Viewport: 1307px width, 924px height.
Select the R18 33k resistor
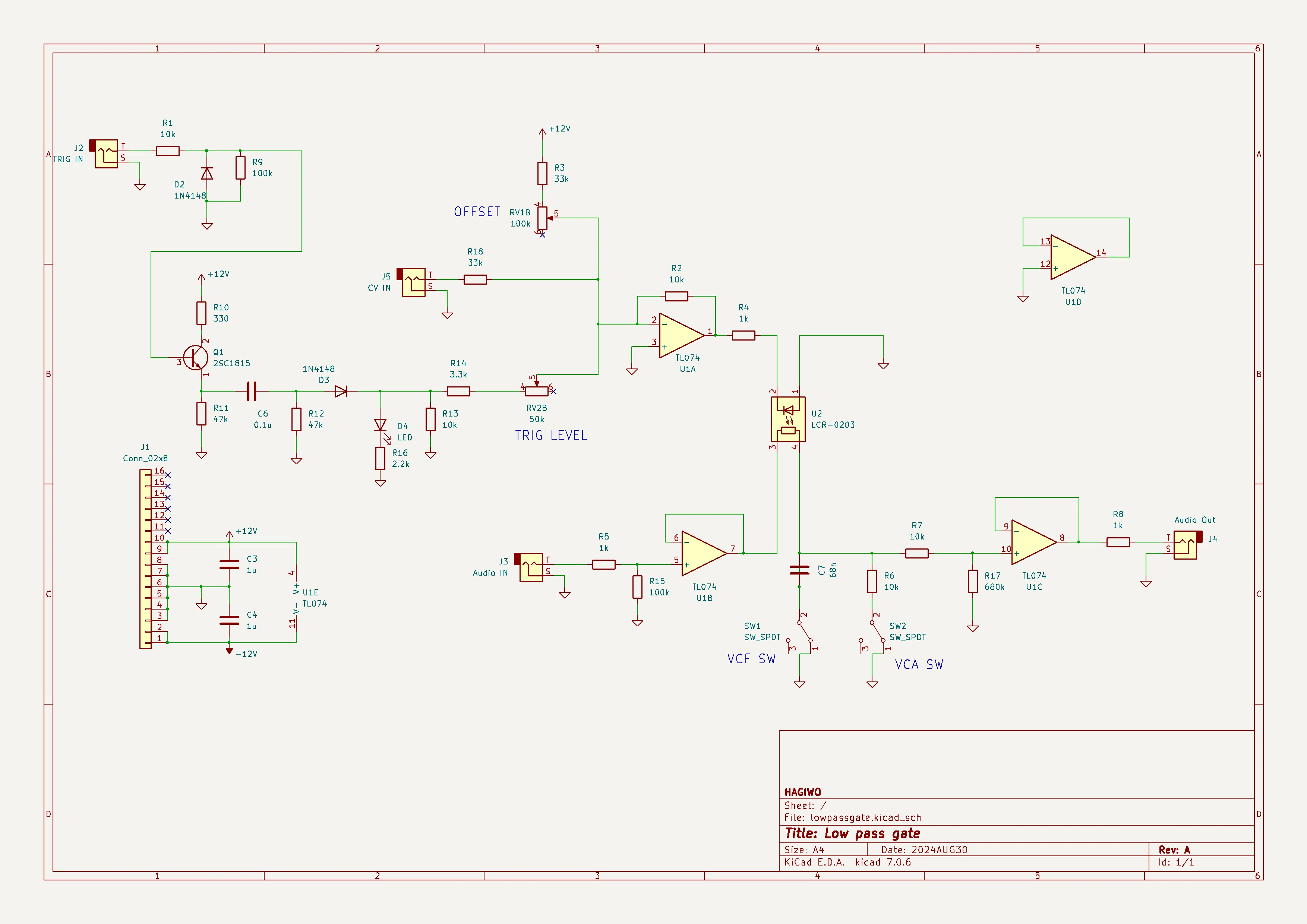coord(475,279)
